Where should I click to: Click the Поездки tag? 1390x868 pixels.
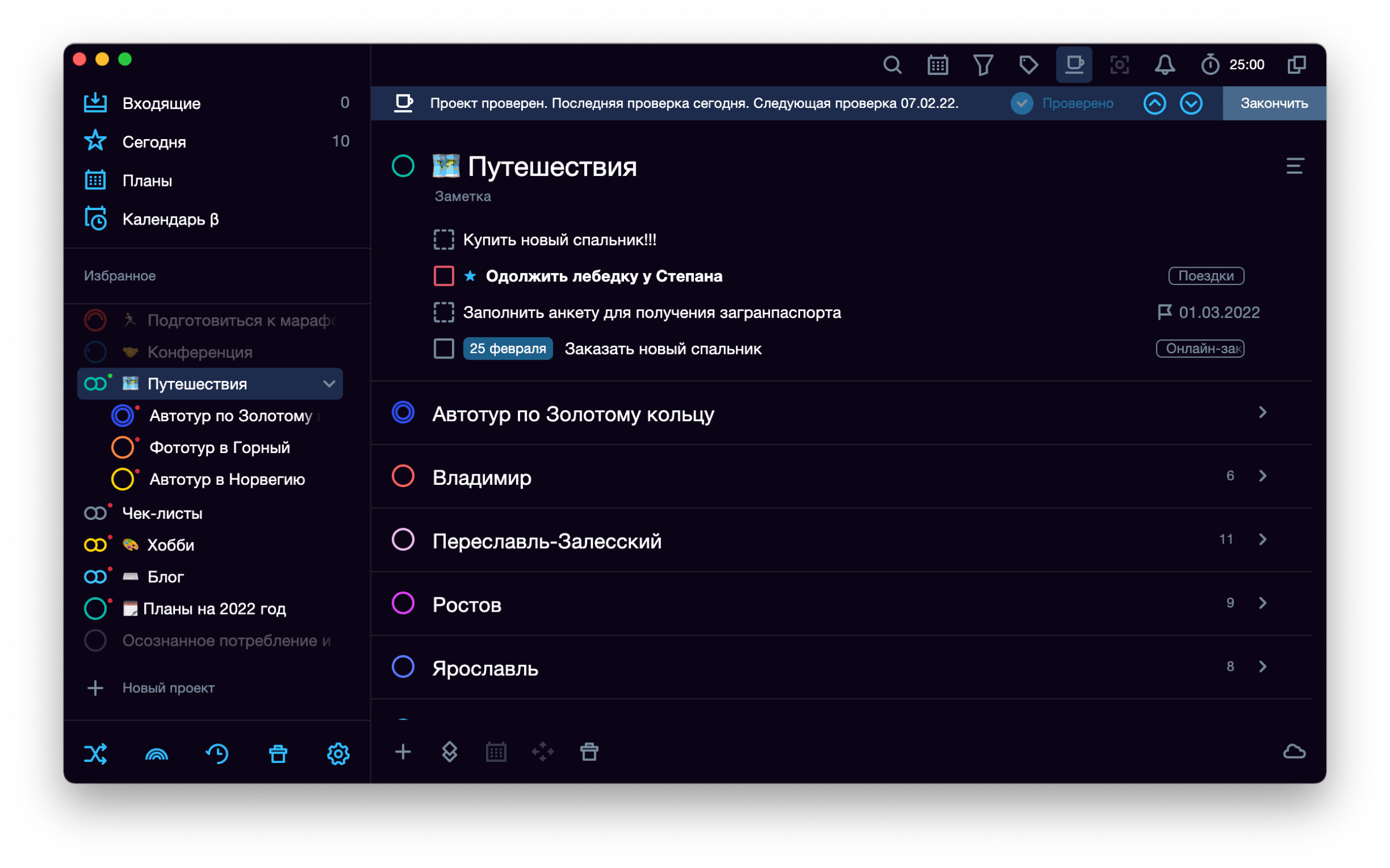1206,276
